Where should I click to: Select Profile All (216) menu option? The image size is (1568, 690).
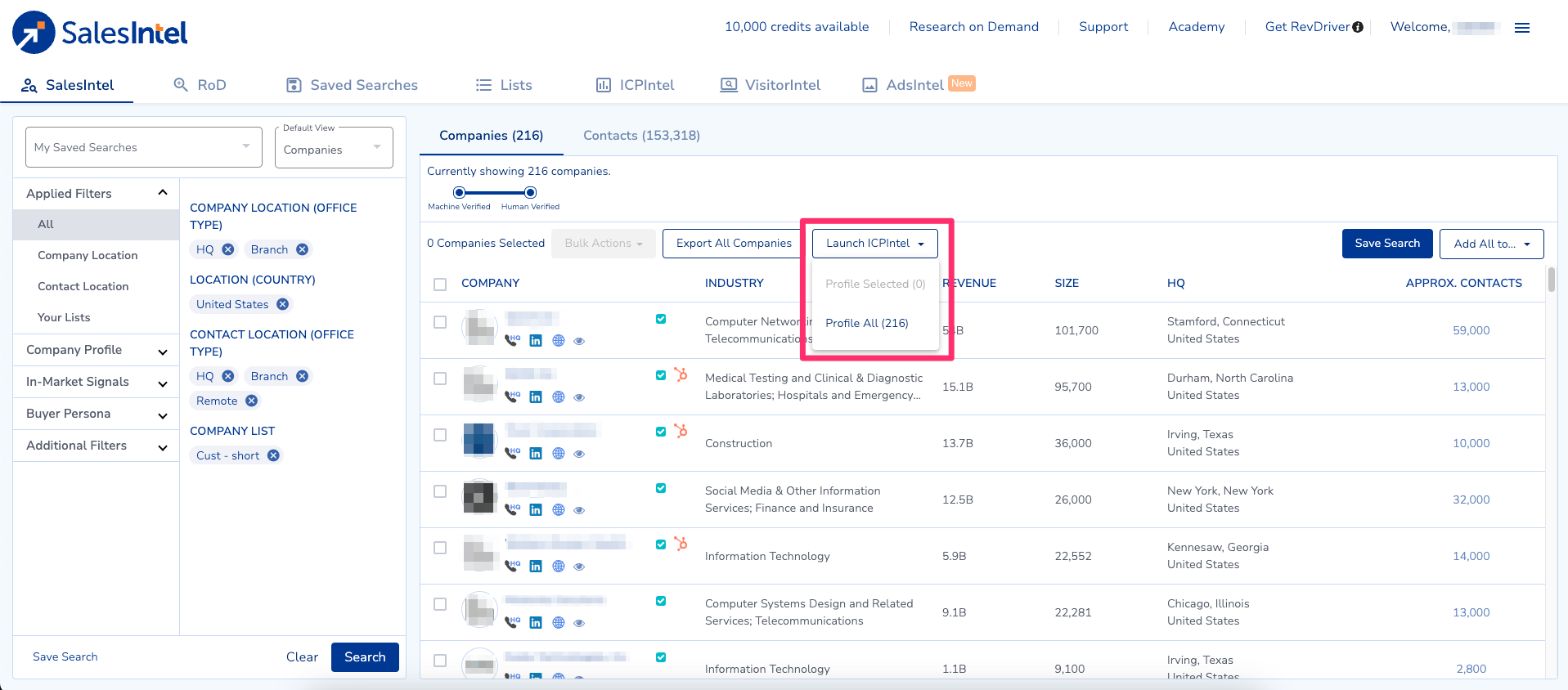click(867, 323)
